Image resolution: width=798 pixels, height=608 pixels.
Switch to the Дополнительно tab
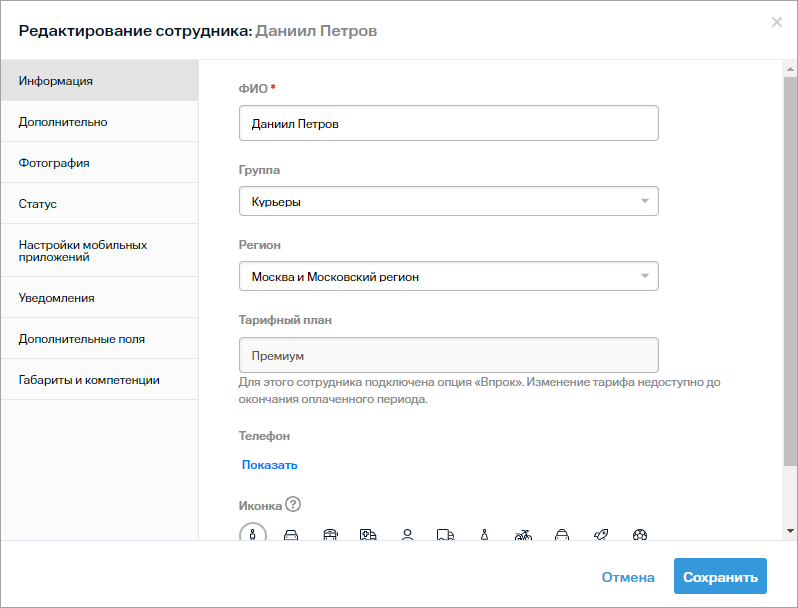63,122
